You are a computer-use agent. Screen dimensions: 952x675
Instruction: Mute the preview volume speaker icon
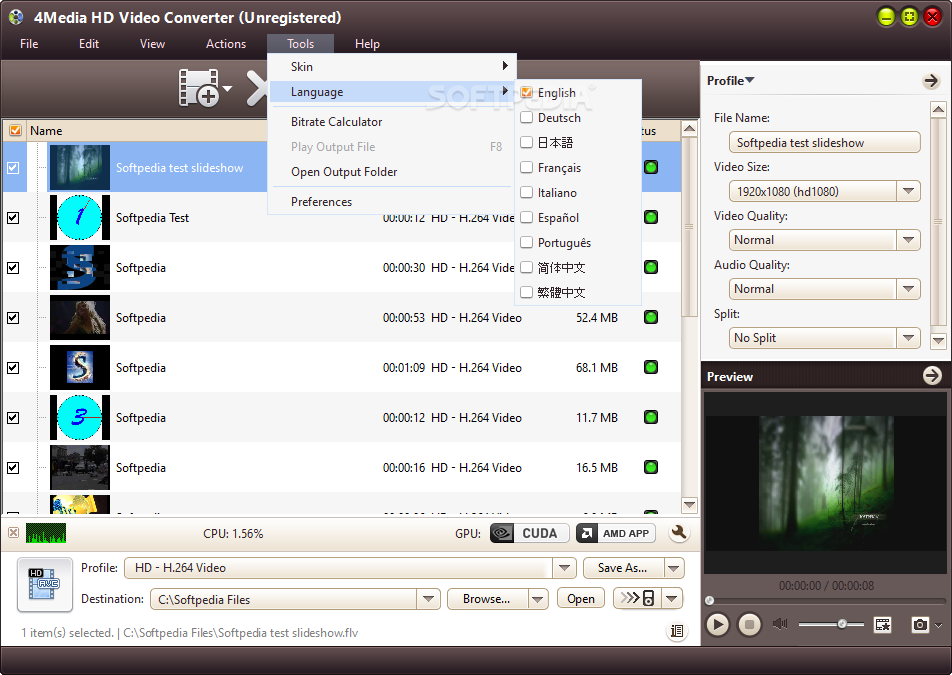point(780,624)
